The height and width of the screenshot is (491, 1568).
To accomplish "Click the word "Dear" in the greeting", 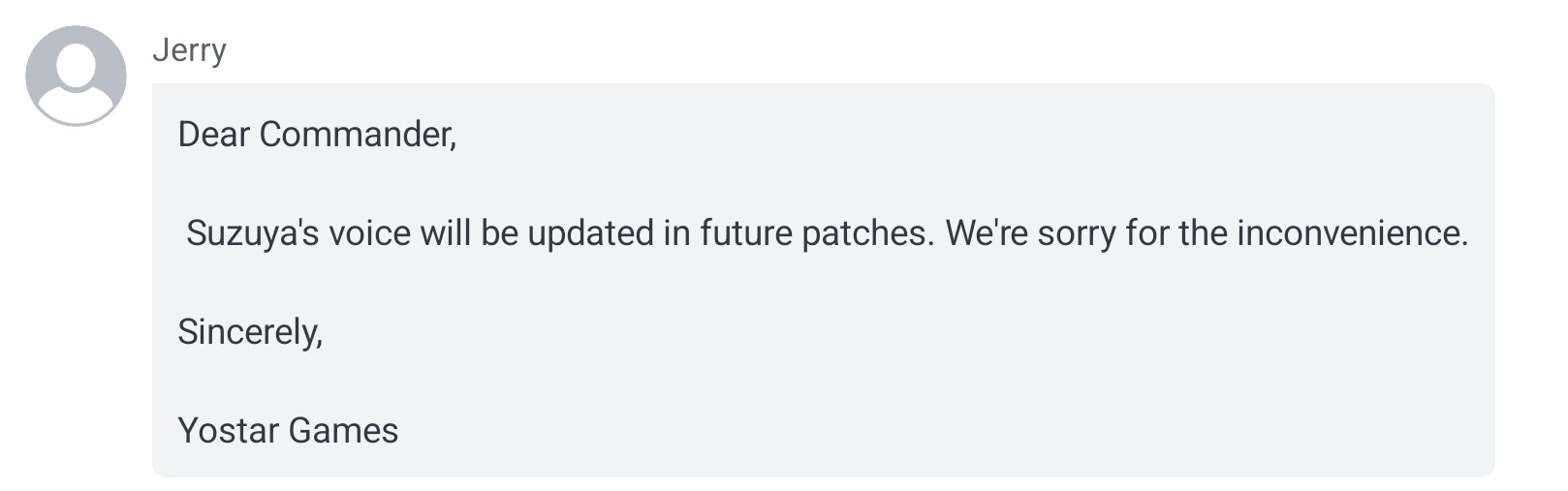I will pyautogui.click(x=214, y=134).
